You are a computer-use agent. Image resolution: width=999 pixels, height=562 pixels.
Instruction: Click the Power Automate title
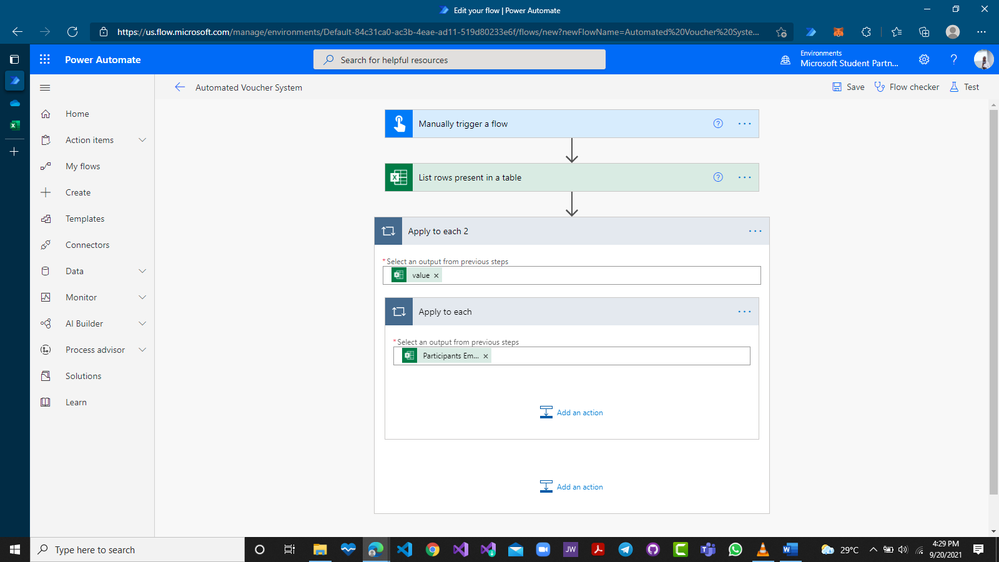pos(103,59)
